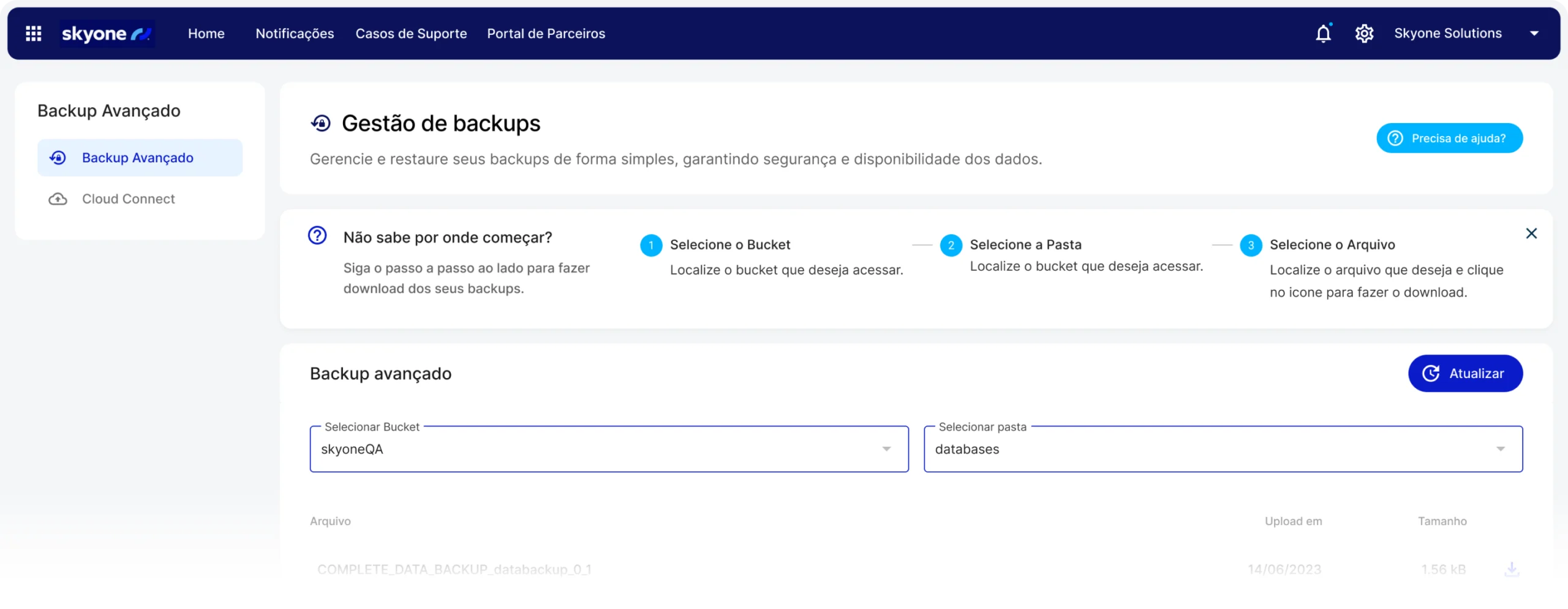Click the Skyone logo

click(107, 34)
